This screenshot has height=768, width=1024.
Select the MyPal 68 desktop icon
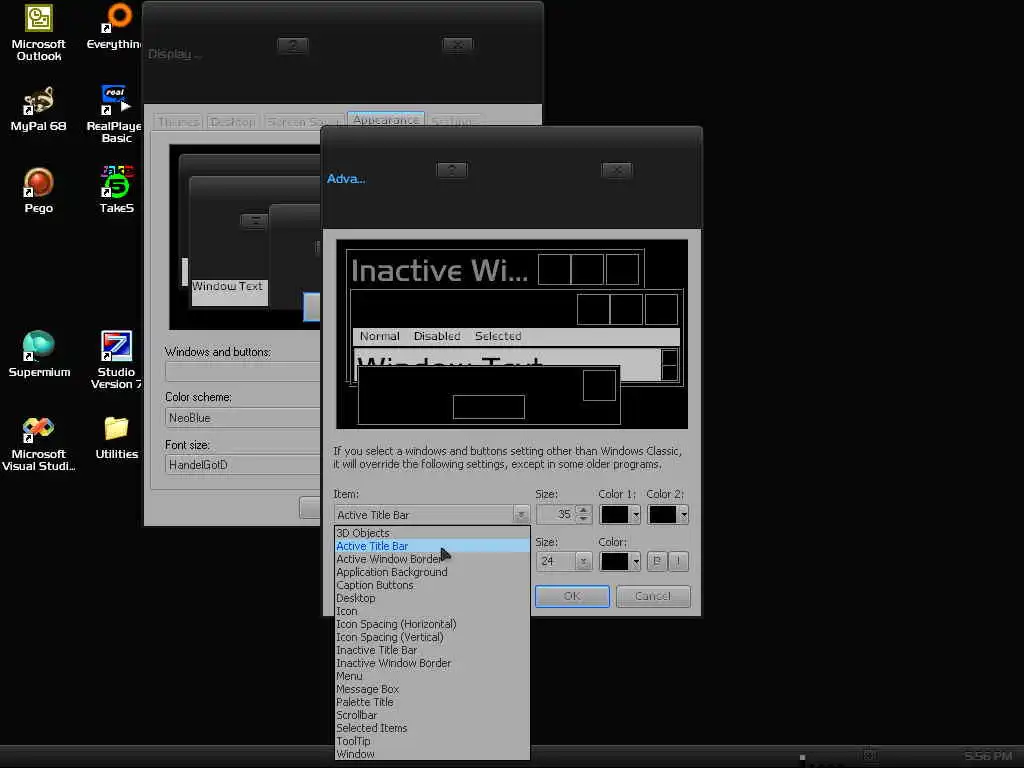[39, 109]
